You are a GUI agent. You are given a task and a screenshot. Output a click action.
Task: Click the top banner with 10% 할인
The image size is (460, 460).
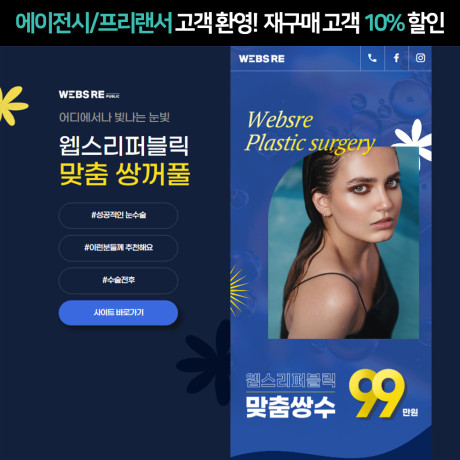(x=230, y=23)
